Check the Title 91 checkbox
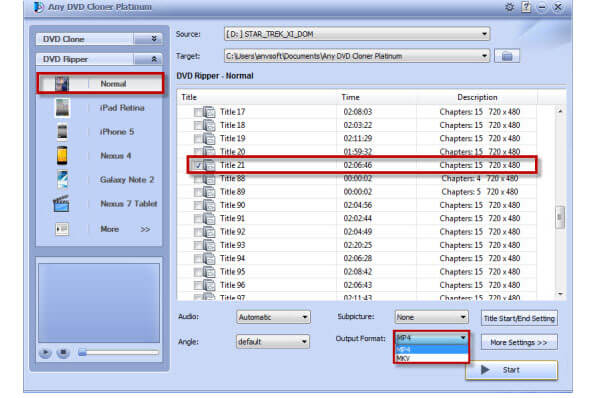Viewport: 600px width, 398px height. click(198, 219)
